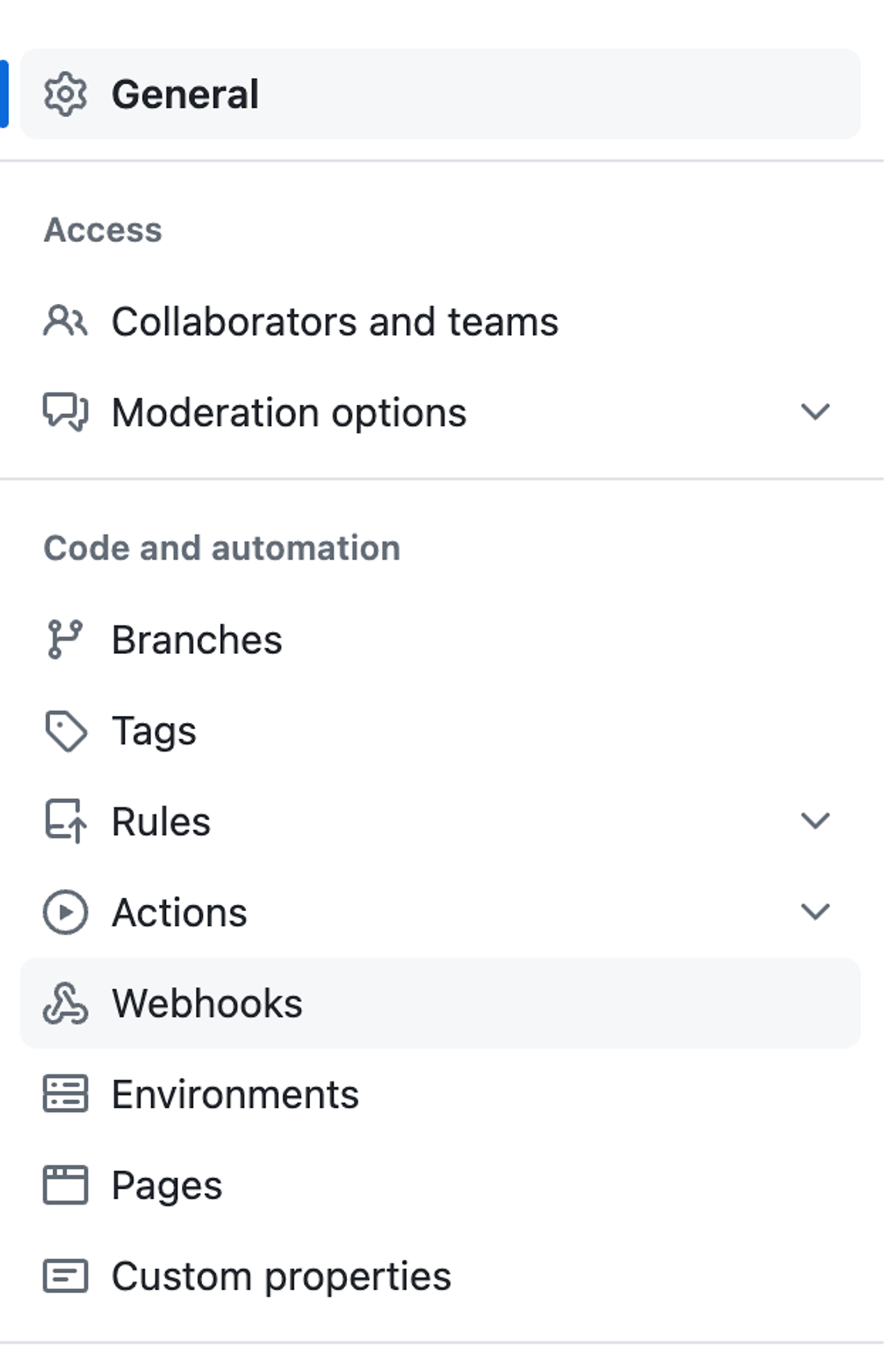This screenshot has width=892, height=1372.
Task: Click the Actions play-circle icon
Action: (65, 912)
